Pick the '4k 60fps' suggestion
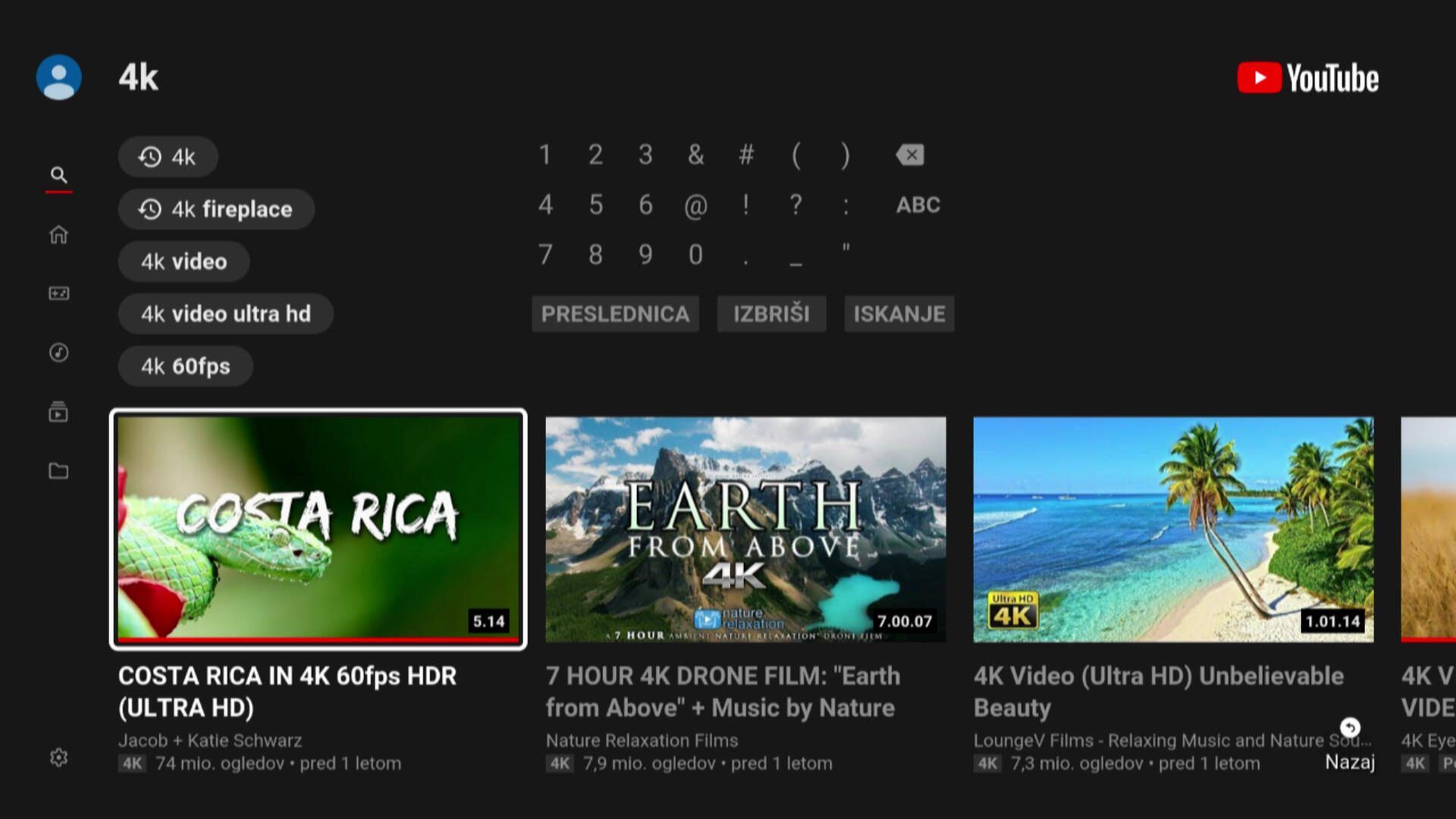The image size is (1456, 819). (x=185, y=366)
